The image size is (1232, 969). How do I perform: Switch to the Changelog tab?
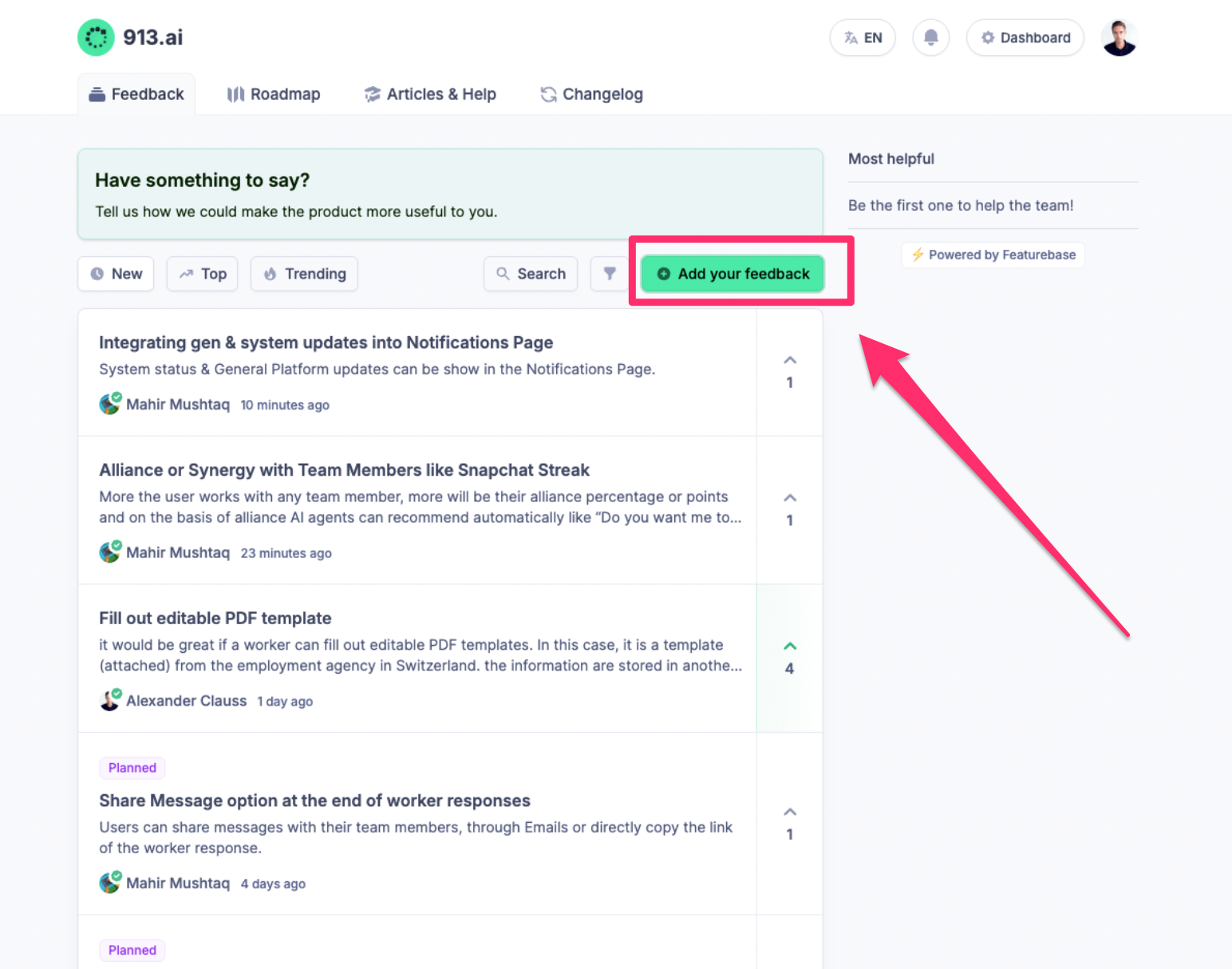591,94
